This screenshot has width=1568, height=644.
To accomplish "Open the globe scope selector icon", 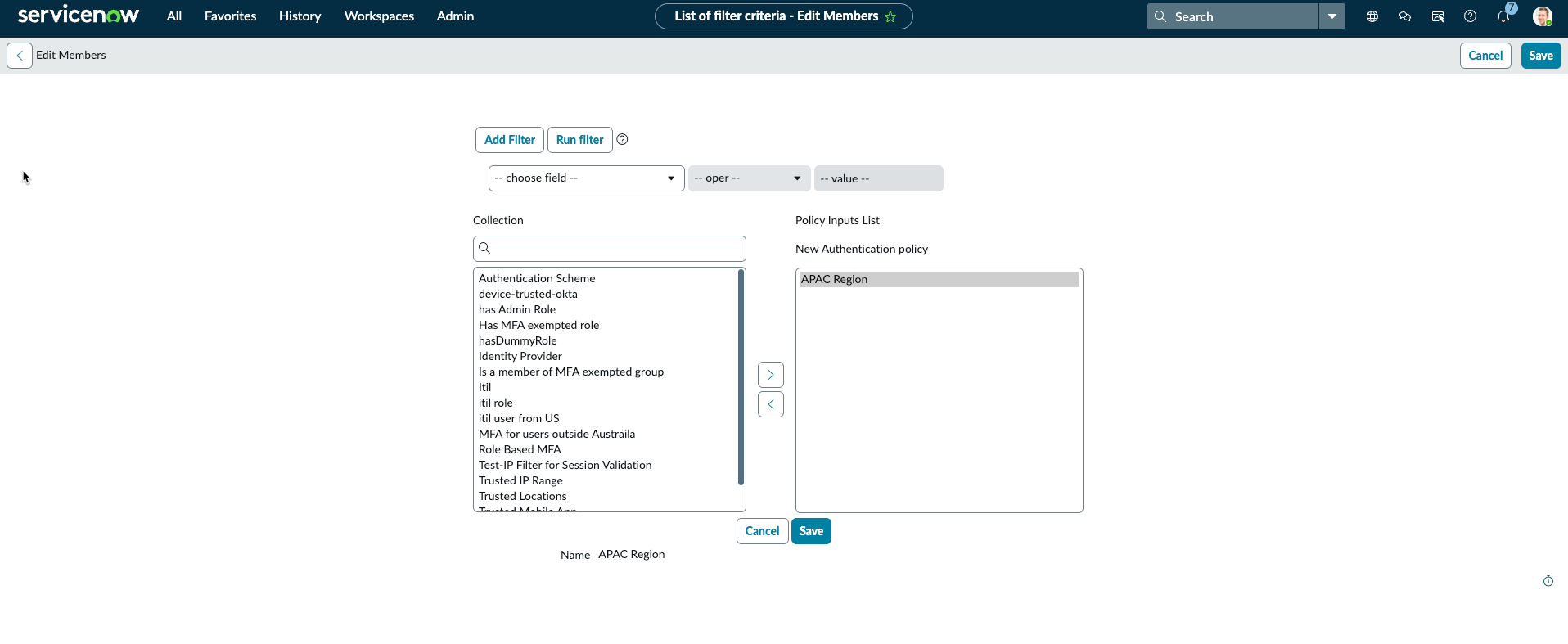I will click(x=1372, y=16).
